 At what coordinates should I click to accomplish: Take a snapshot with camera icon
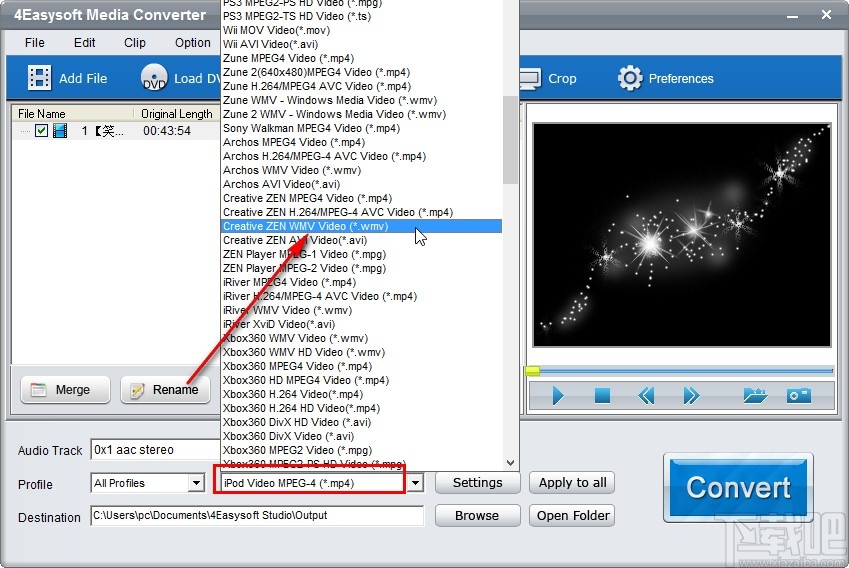pyautogui.click(x=799, y=395)
